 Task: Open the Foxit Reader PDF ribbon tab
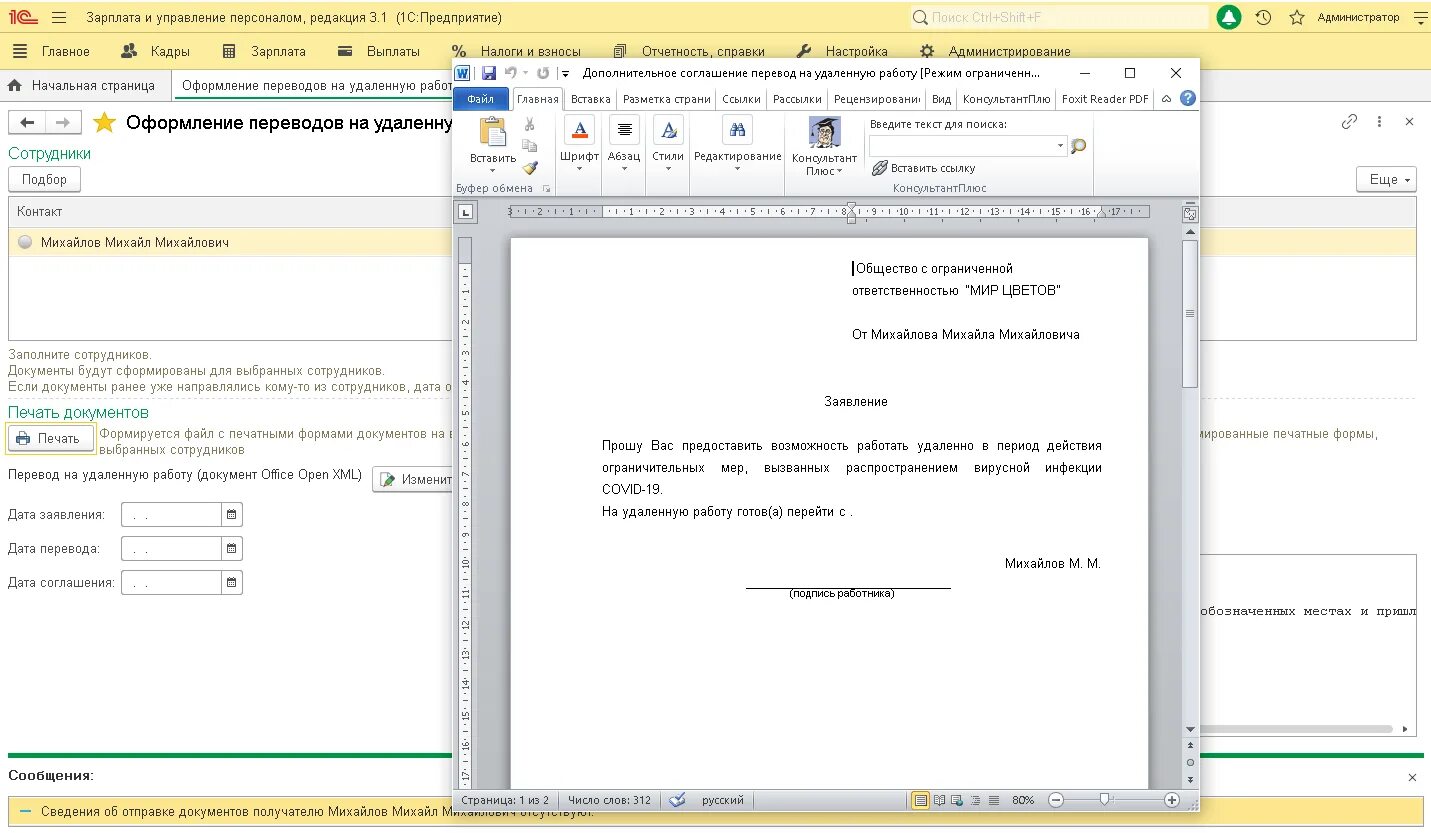(1105, 99)
